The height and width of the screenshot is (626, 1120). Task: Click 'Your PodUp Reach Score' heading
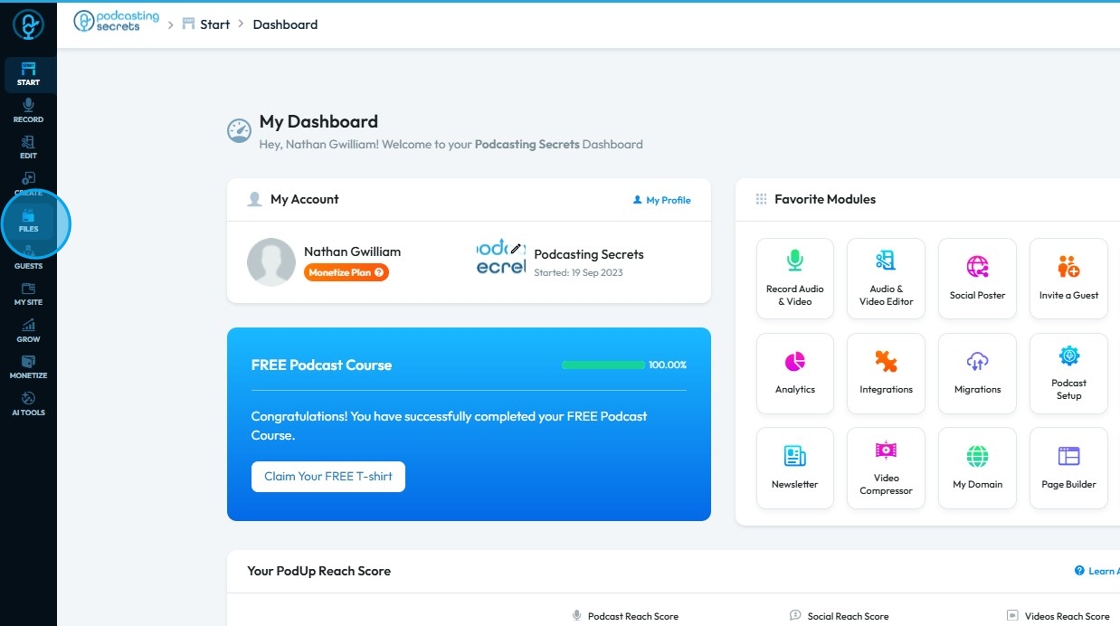[x=319, y=571]
